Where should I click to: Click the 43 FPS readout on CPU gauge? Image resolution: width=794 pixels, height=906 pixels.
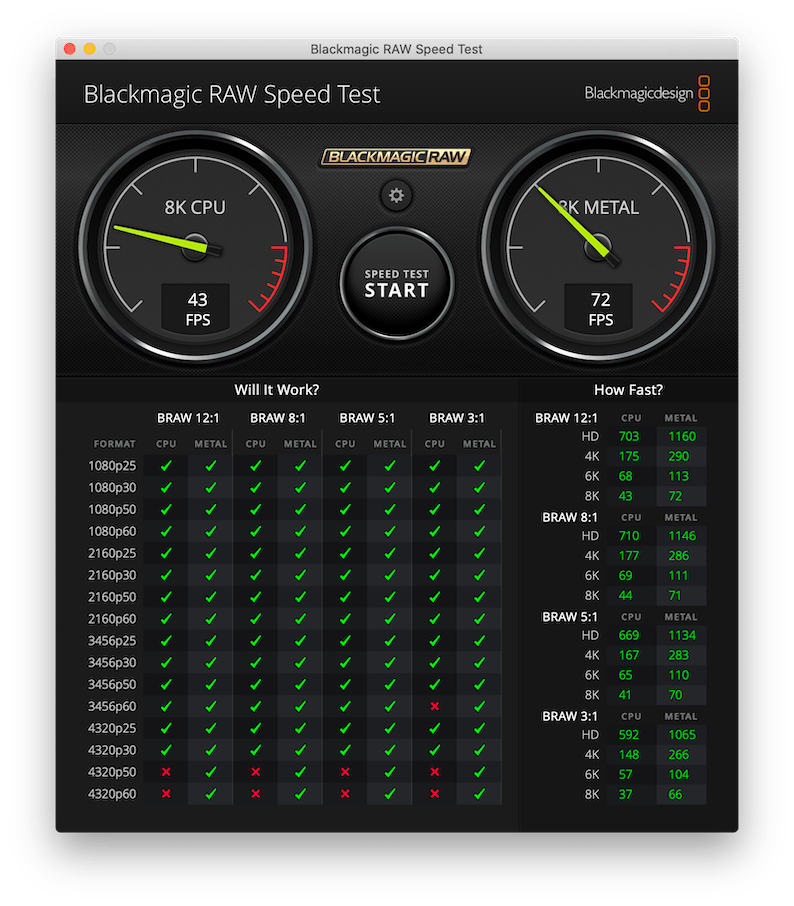coord(197,308)
